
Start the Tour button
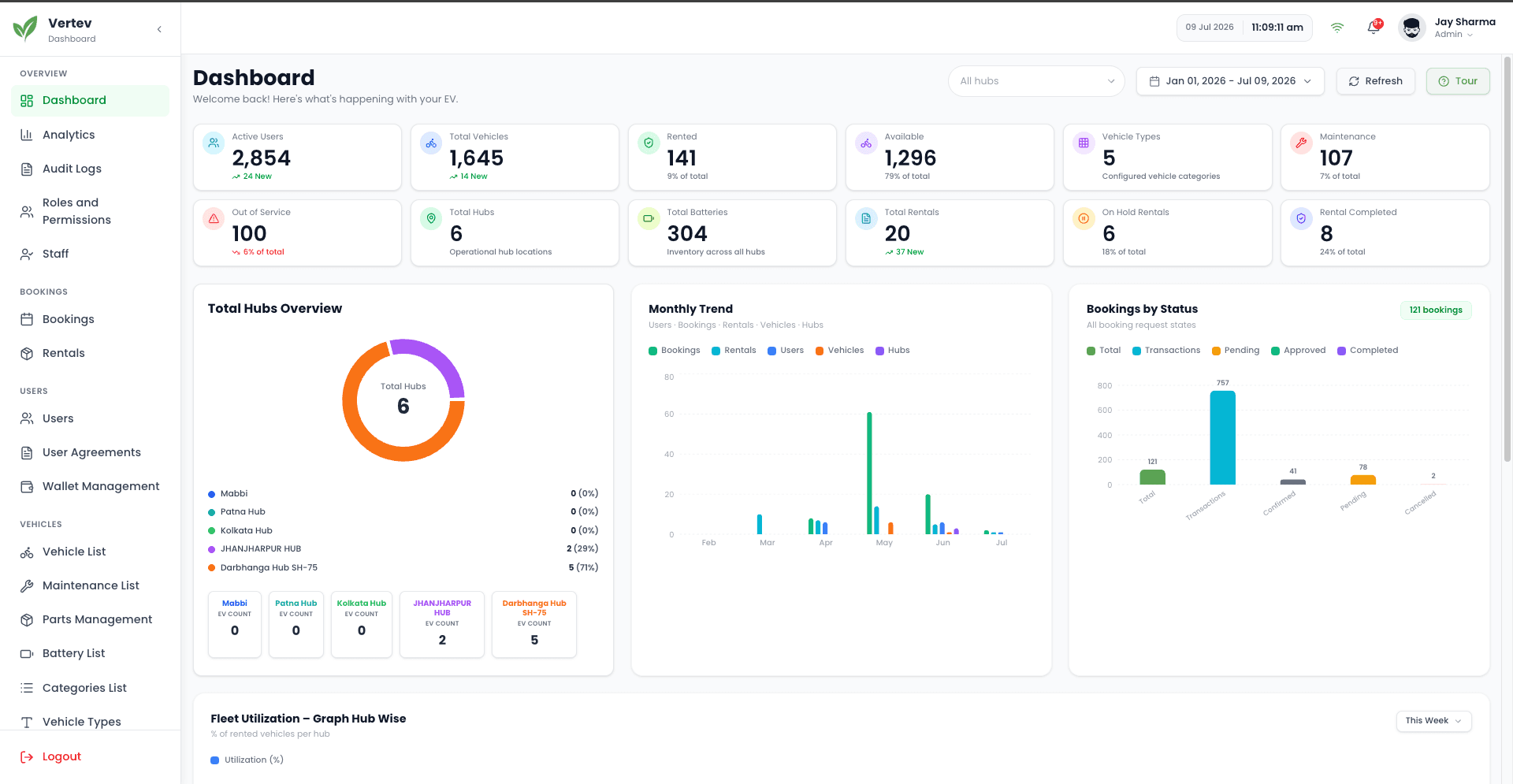click(x=1458, y=81)
